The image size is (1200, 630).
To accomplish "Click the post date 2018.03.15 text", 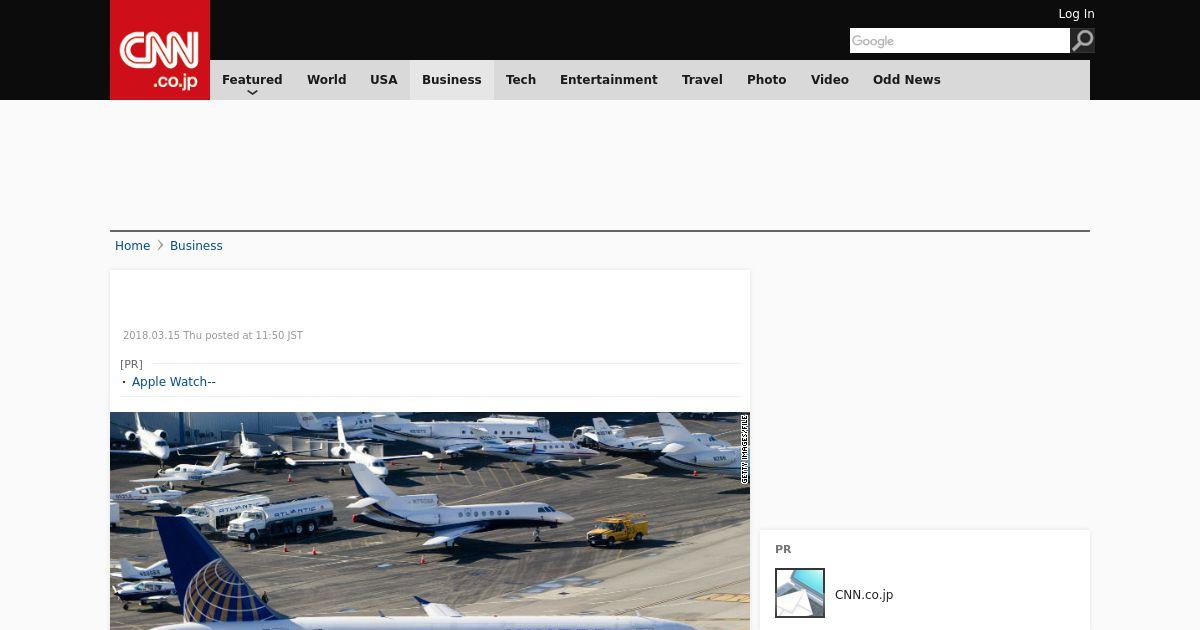I will point(213,336).
